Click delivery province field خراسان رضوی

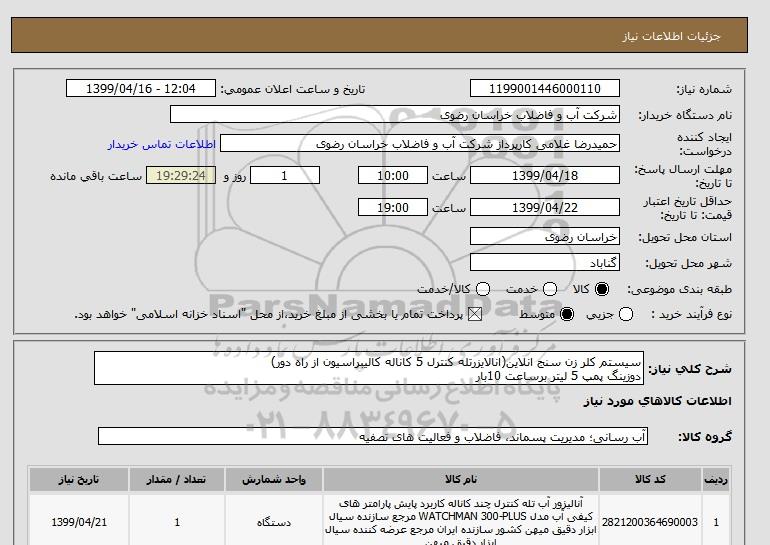[x=545, y=237]
